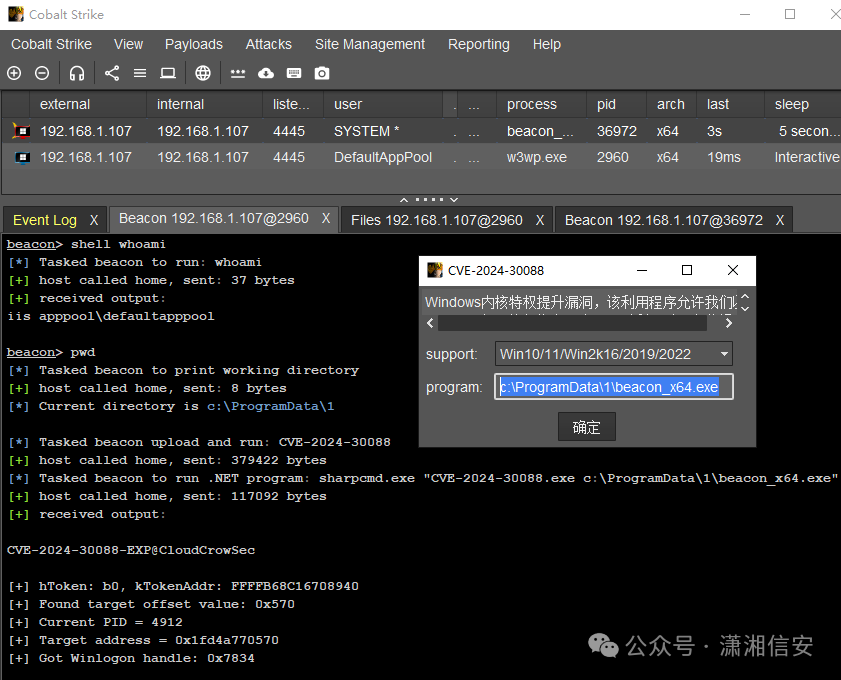Minimize the CVE-2024-30088 dialog

tap(641, 270)
